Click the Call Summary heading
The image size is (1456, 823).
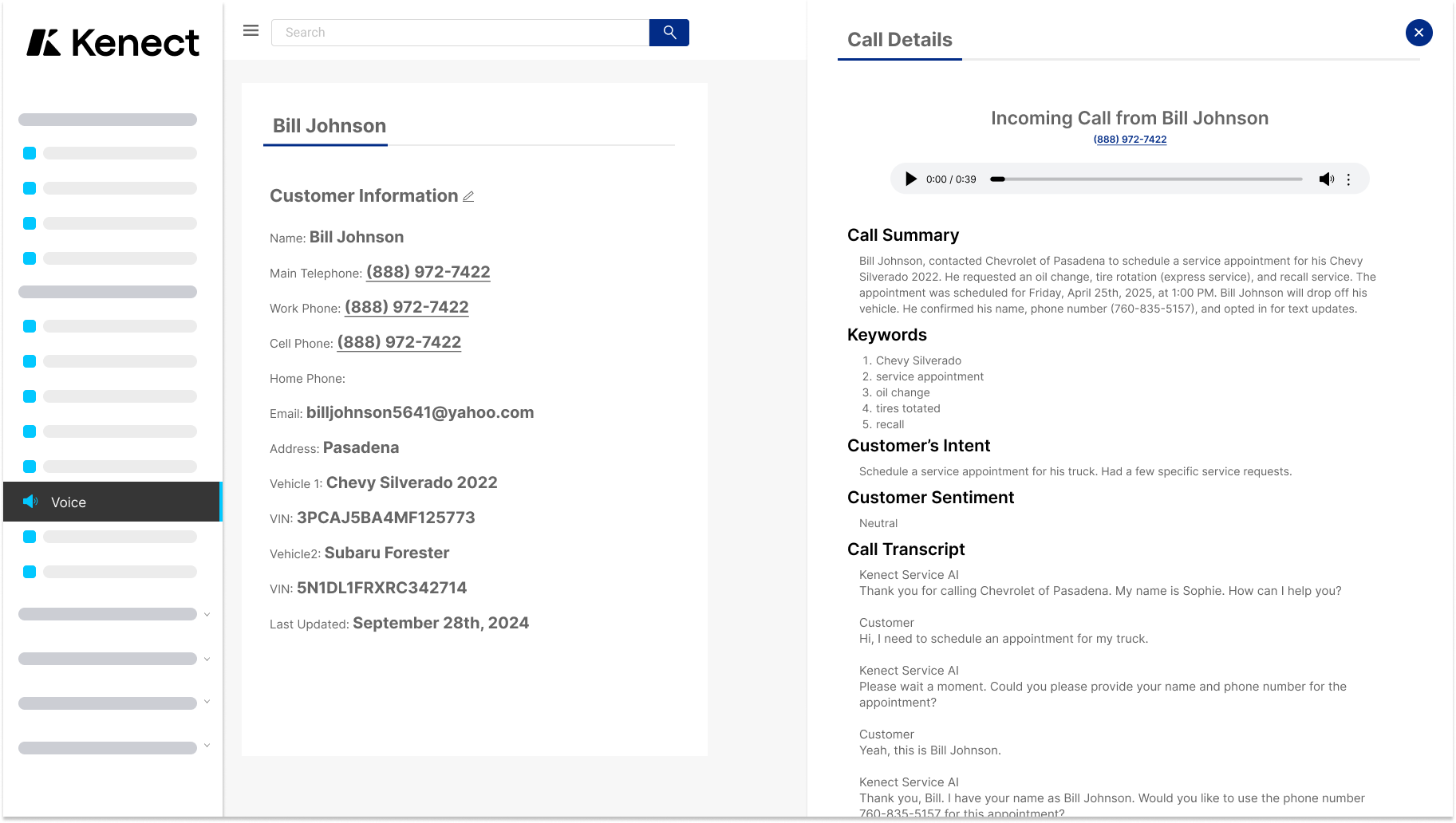pos(902,235)
